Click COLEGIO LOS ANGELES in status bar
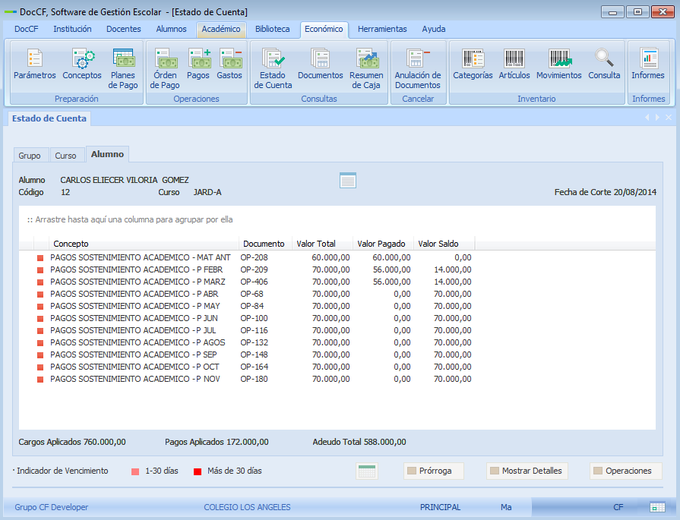680x520 pixels. [x=247, y=507]
